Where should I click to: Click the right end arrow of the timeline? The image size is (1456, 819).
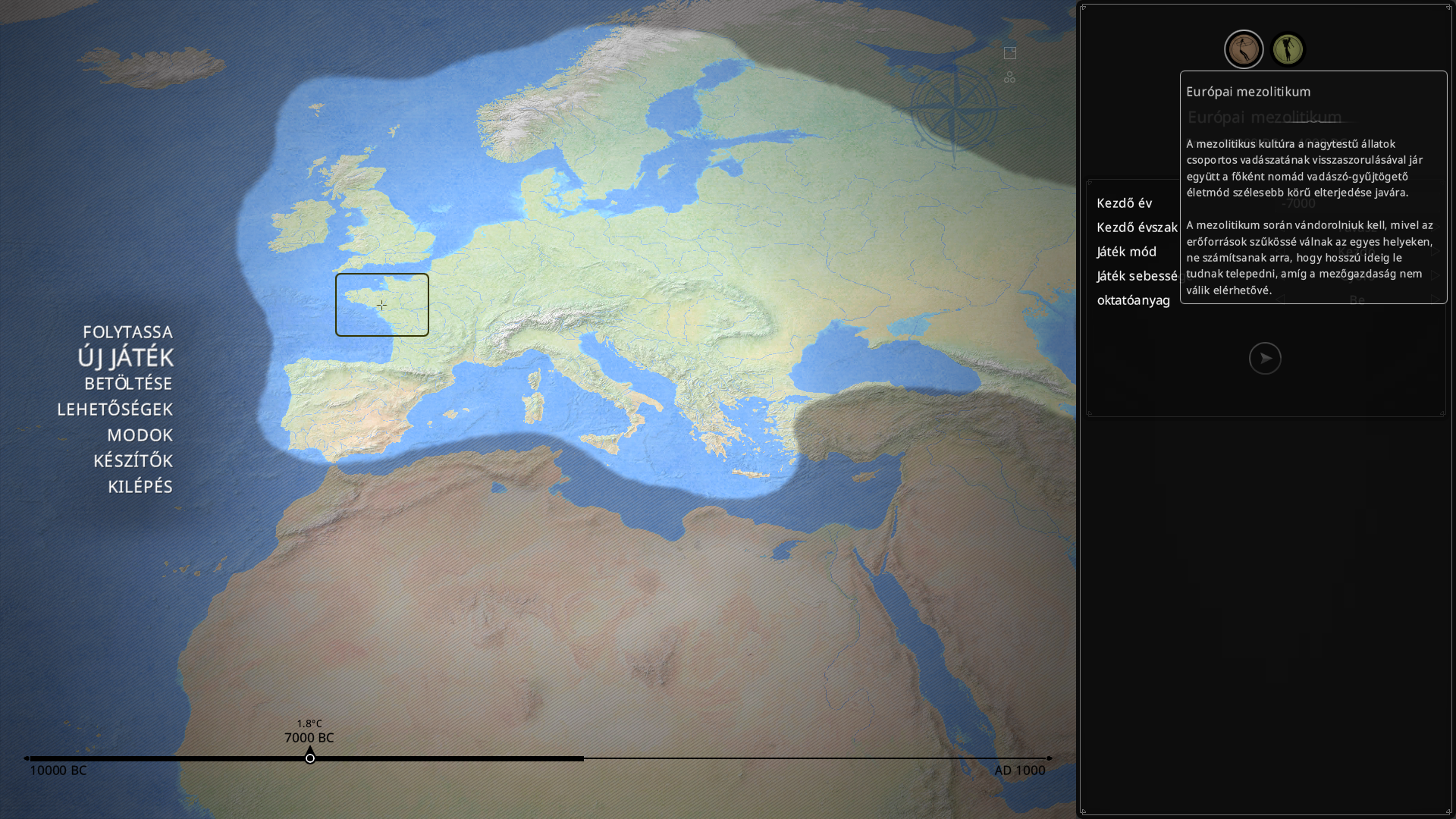1050,758
